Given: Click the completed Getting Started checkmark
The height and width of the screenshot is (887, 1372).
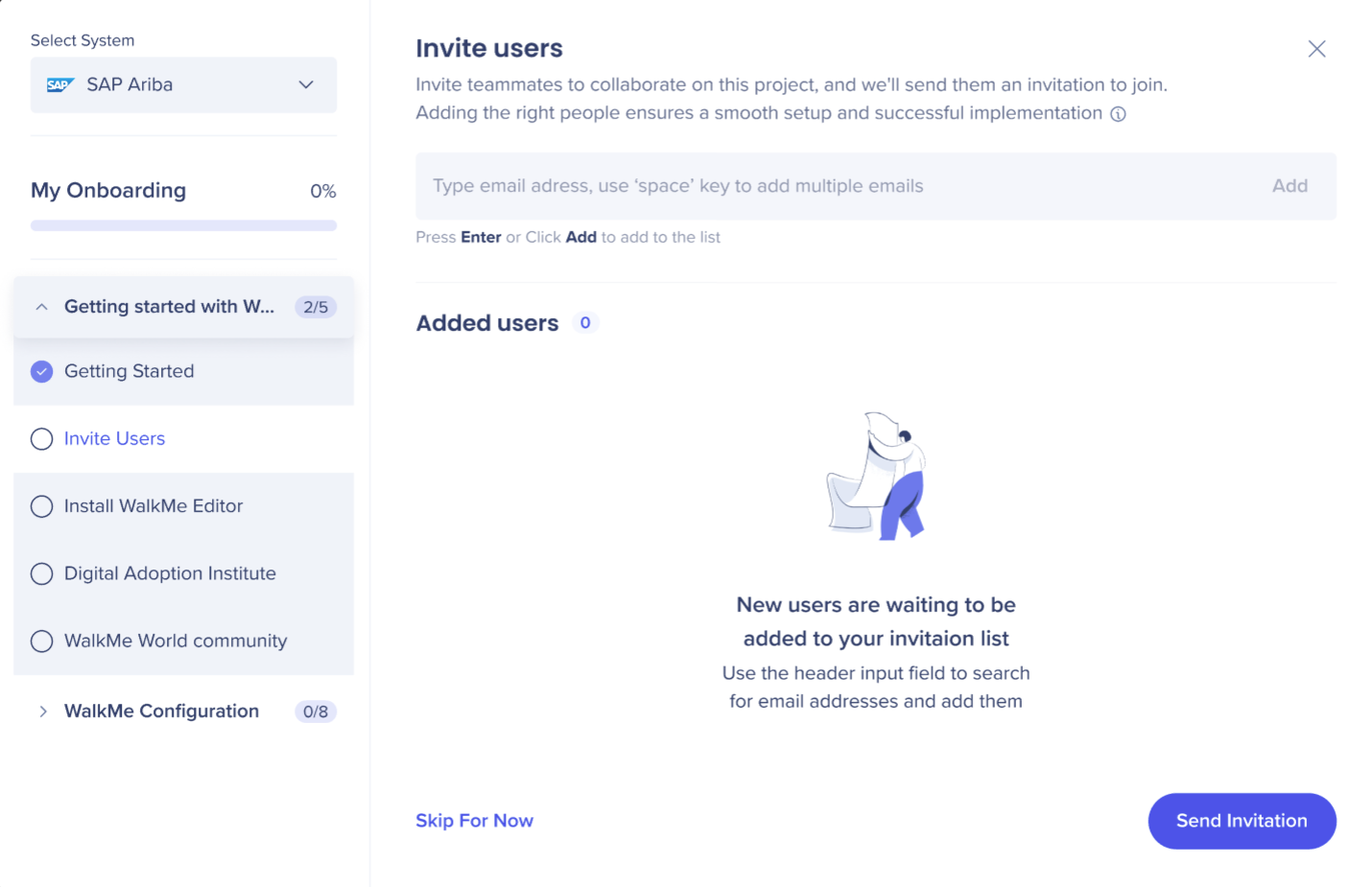Looking at the screenshot, I should pos(41,372).
